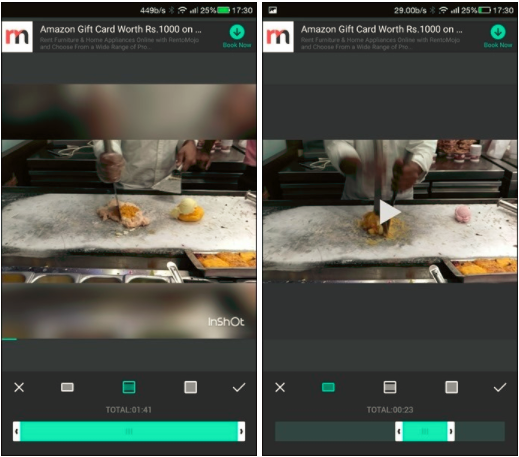
Task: Open the RentoMojo logo in right ad
Action: click(x=278, y=37)
